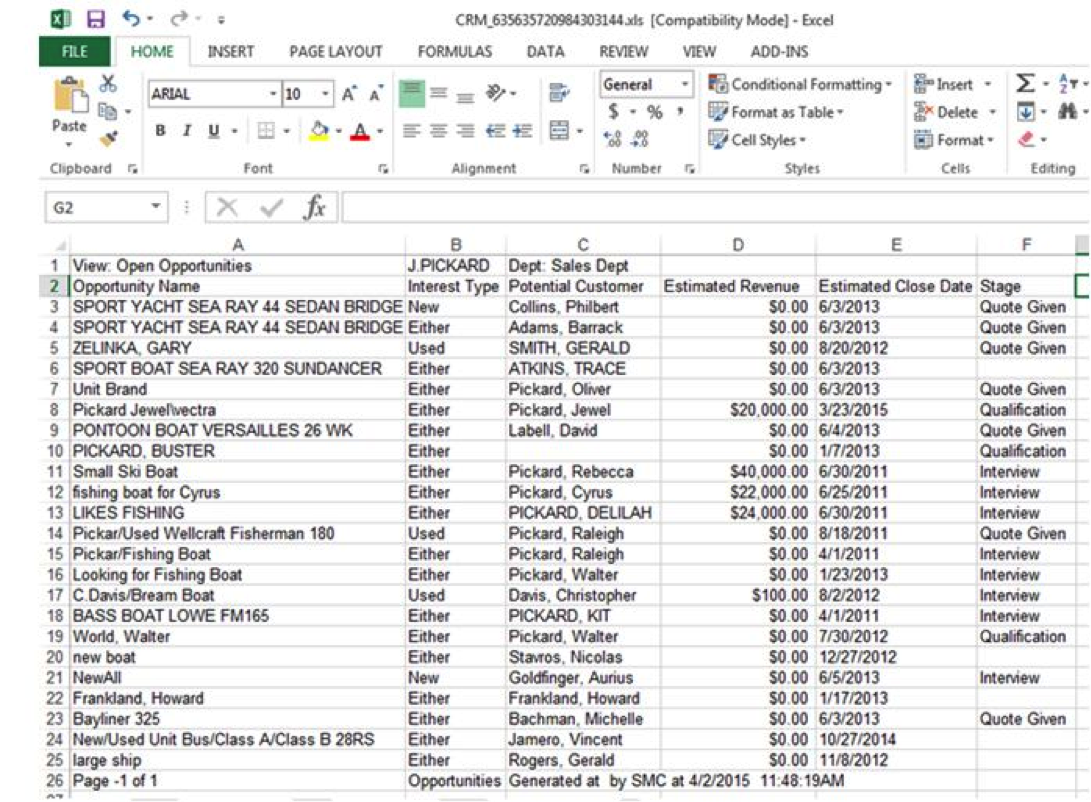Apply yellow fill color bucket
Image resolution: width=1091 pixels, height=802 pixels.
click(319, 131)
